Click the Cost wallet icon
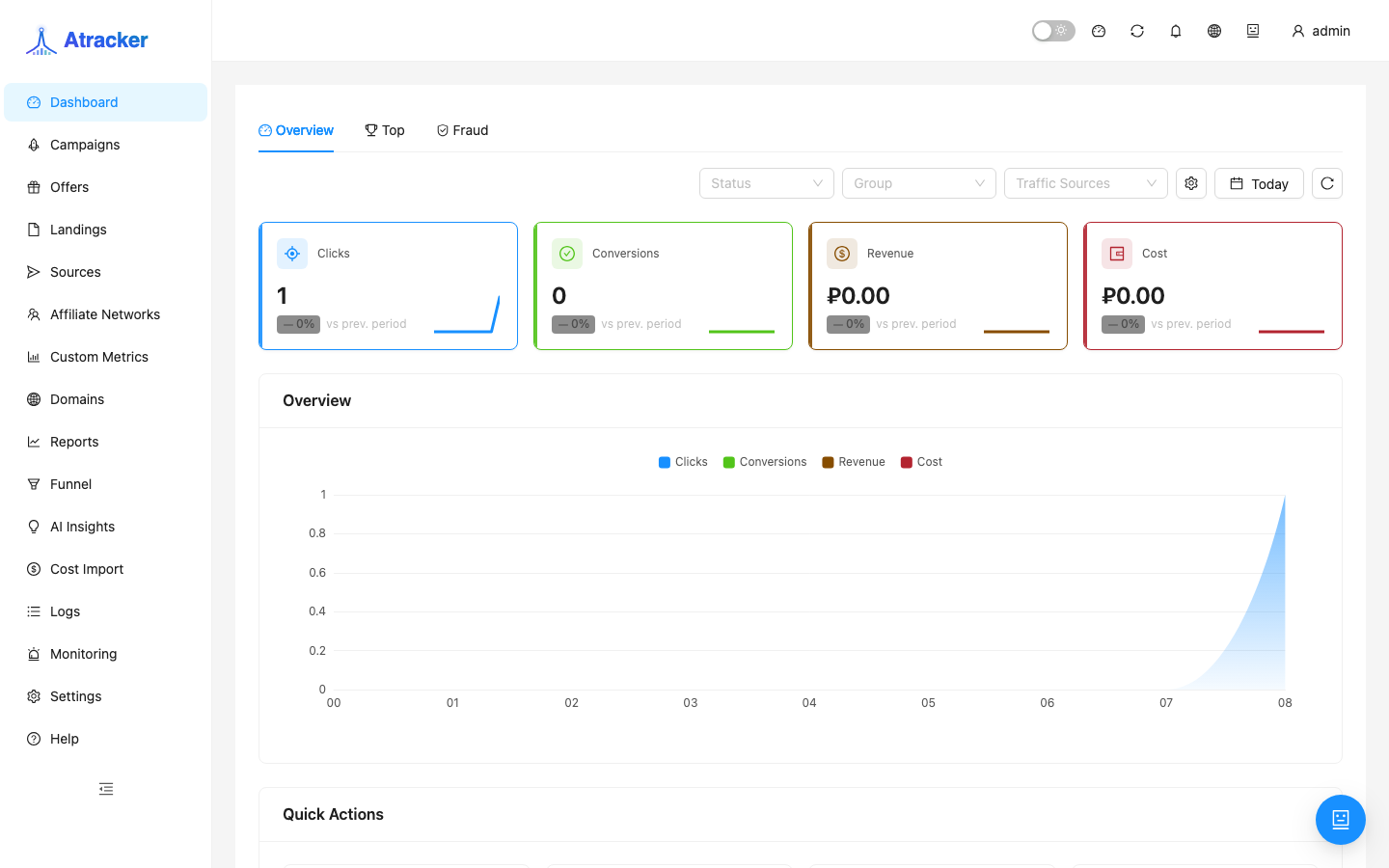 point(1117,254)
